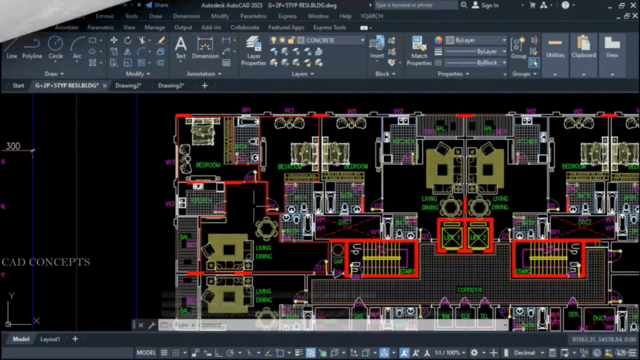This screenshot has width=640, height=360.
Task: Click the Group tool
Action: click(518, 48)
